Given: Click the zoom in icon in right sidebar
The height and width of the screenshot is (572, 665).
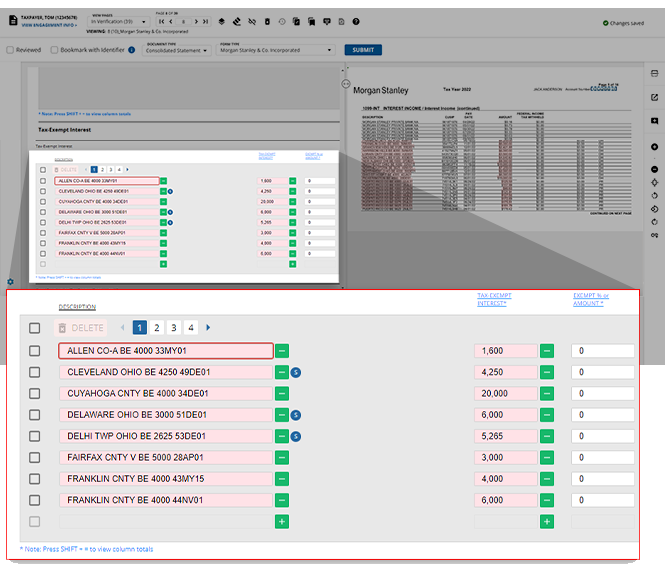Looking at the screenshot, I should (x=654, y=148).
